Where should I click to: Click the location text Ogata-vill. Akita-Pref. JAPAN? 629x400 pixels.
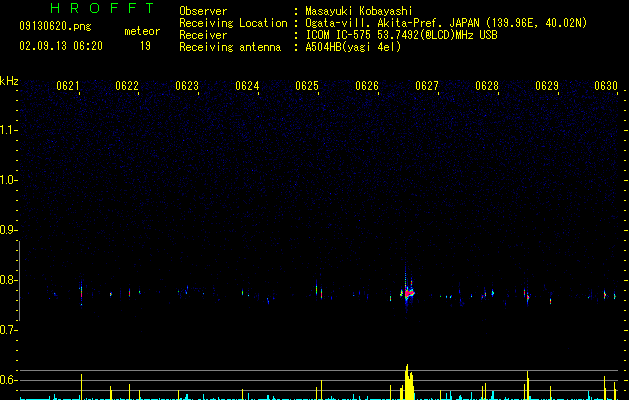(x=394, y=23)
